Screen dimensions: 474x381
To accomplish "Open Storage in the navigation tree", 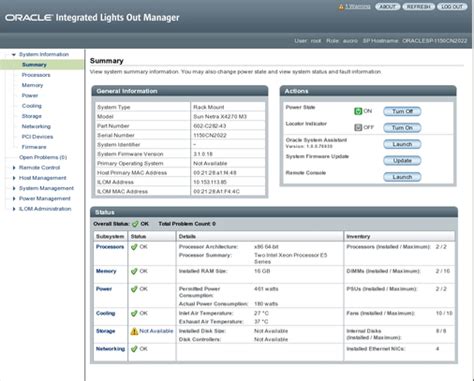I will [32, 116].
